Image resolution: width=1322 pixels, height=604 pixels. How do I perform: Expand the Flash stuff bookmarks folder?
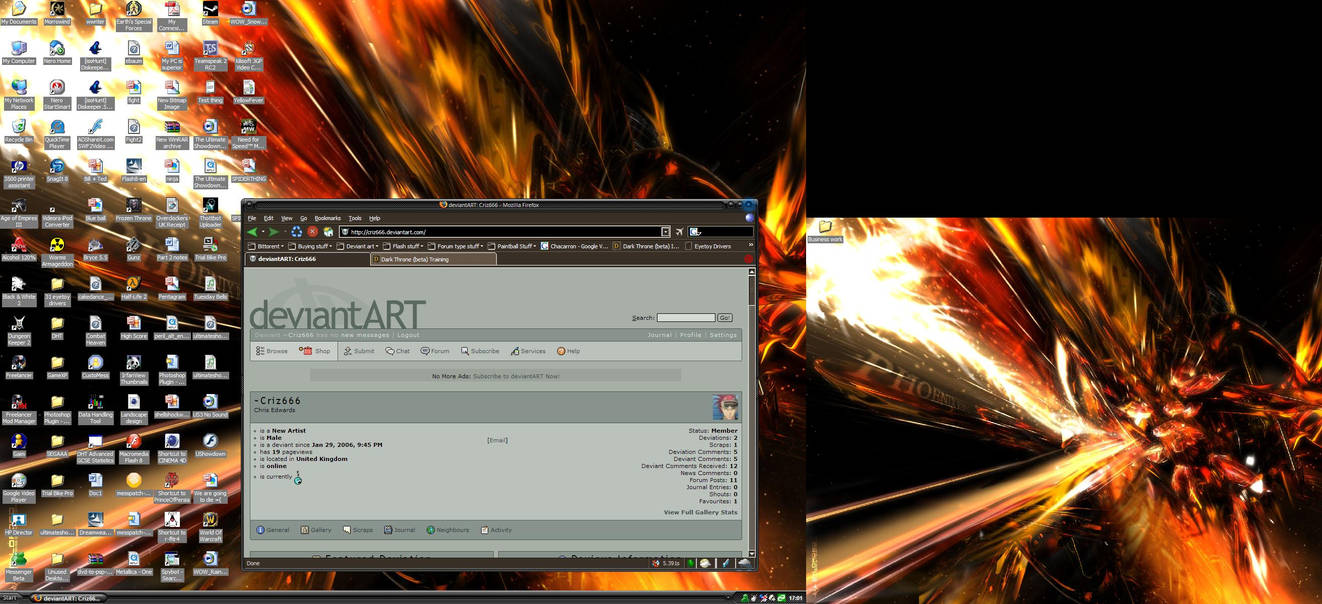coord(404,246)
